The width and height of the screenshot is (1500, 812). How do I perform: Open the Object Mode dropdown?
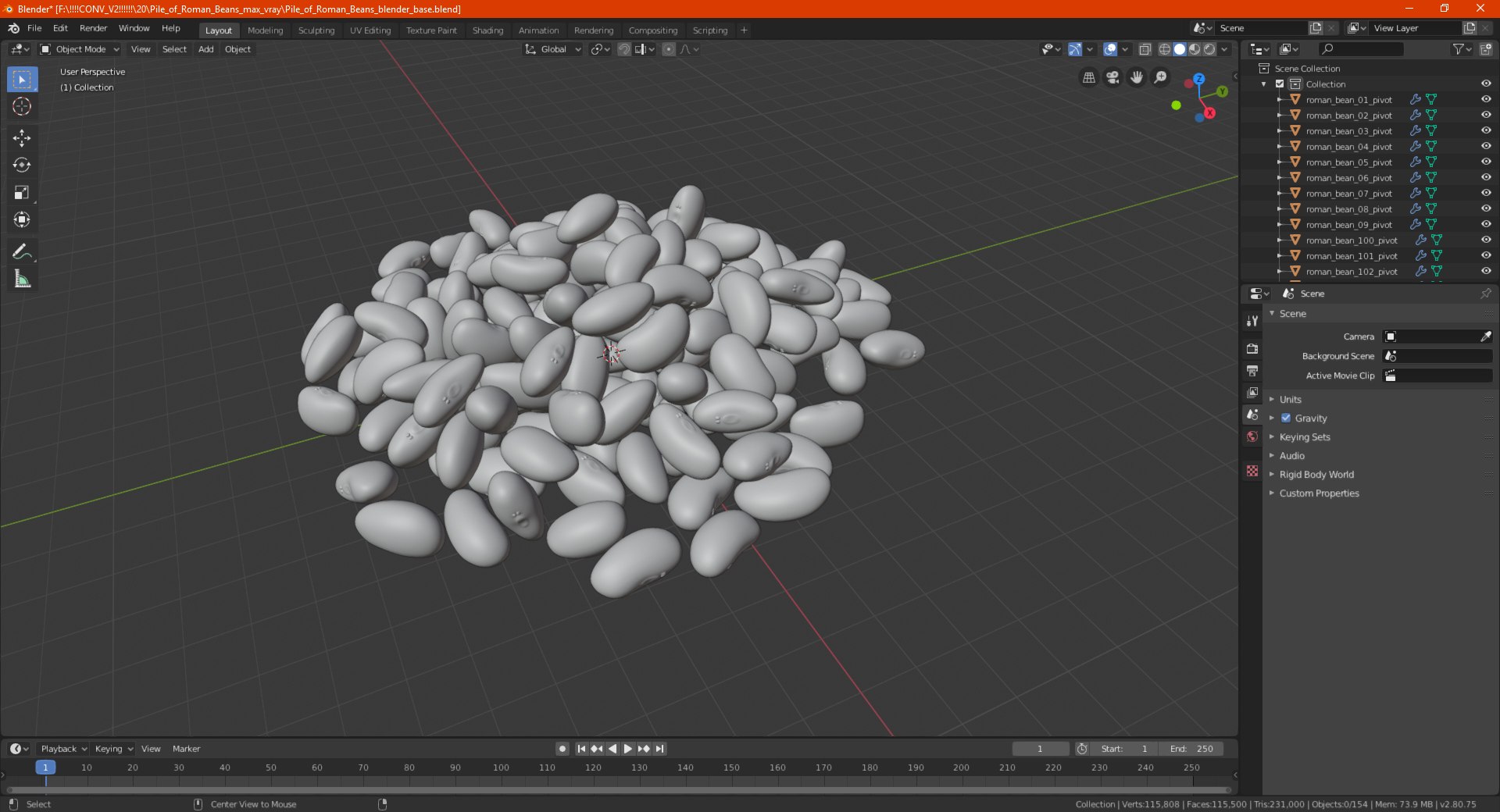[x=80, y=49]
